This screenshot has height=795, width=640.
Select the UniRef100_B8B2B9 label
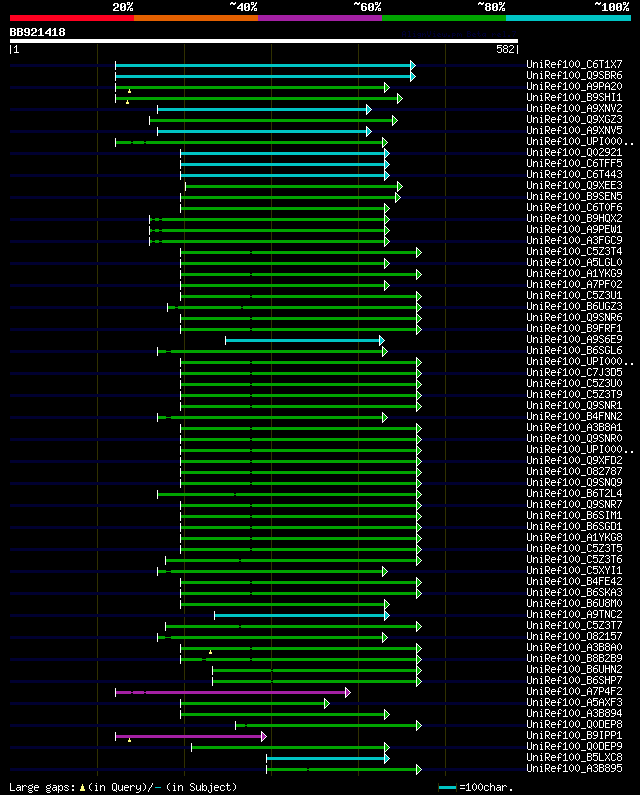coord(574,659)
